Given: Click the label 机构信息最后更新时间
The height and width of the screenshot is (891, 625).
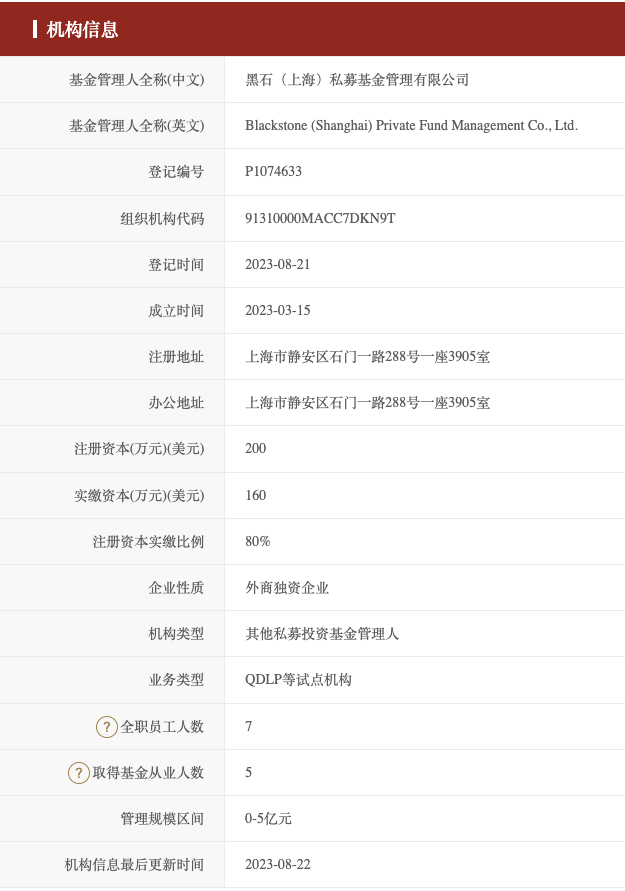Looking at the screenshot, I should 134,865.
